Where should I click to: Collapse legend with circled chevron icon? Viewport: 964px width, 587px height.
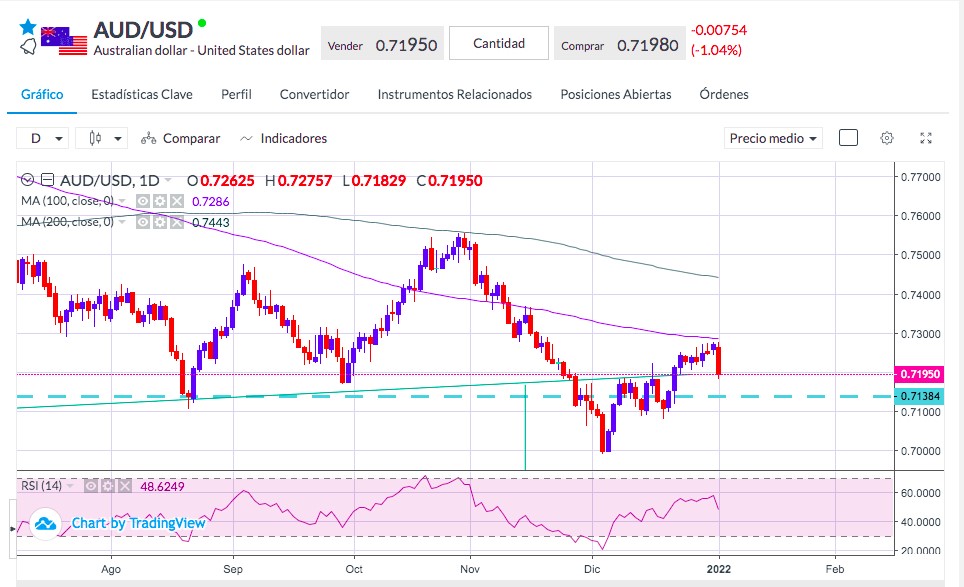[27, 180]
